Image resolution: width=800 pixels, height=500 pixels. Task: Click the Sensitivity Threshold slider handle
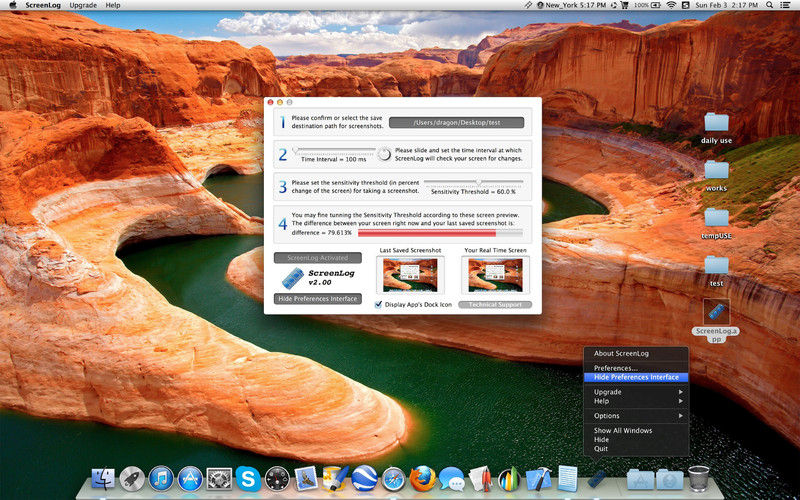[x=478, y=182]
